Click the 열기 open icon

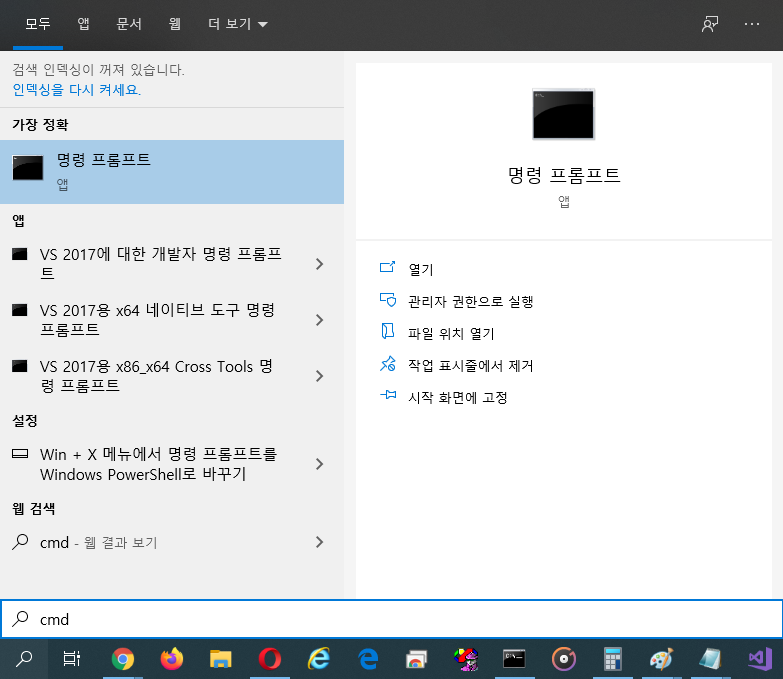point(388,268)
